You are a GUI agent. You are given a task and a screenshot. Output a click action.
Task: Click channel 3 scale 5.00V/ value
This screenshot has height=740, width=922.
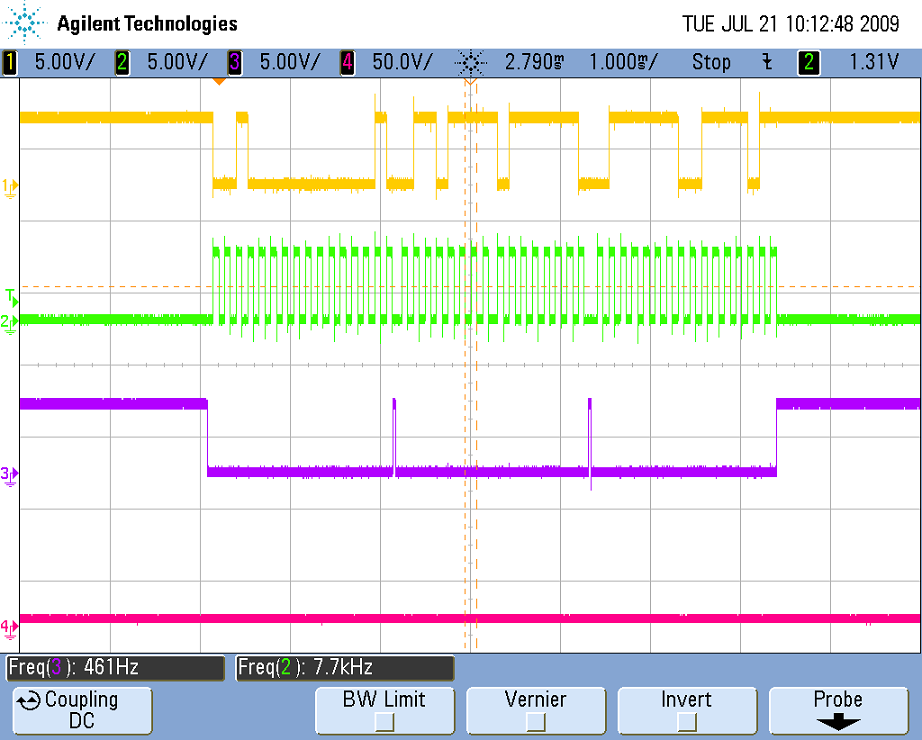(290, 62)
